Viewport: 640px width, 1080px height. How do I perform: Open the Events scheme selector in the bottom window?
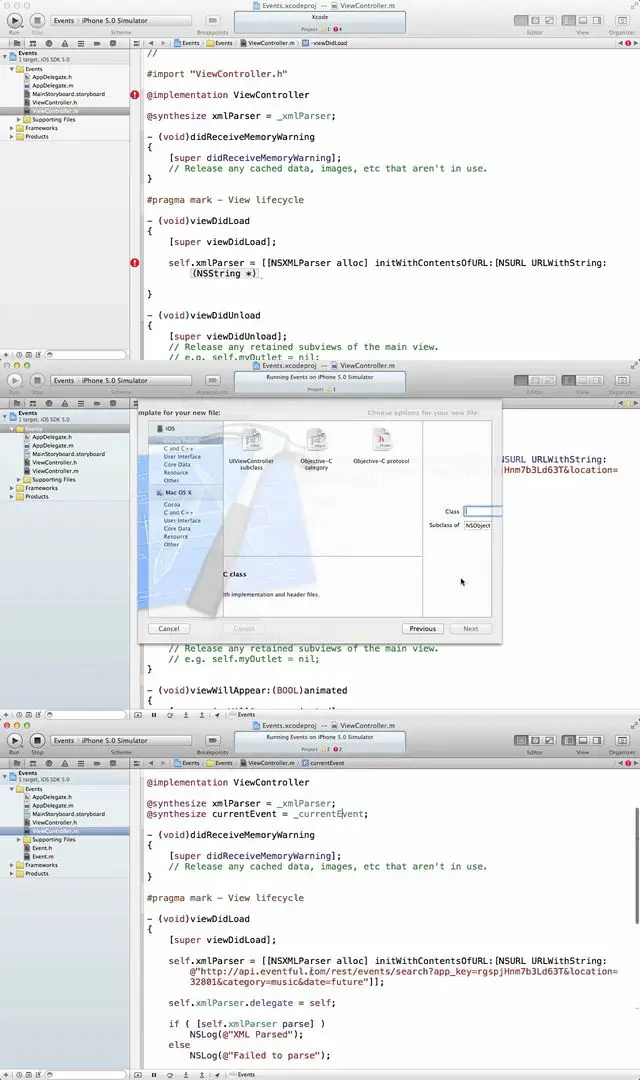(x=63, y=740)
